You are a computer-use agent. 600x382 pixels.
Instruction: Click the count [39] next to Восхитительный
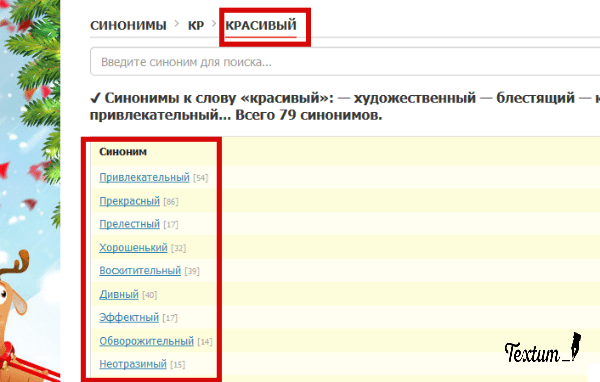[192, 271]
